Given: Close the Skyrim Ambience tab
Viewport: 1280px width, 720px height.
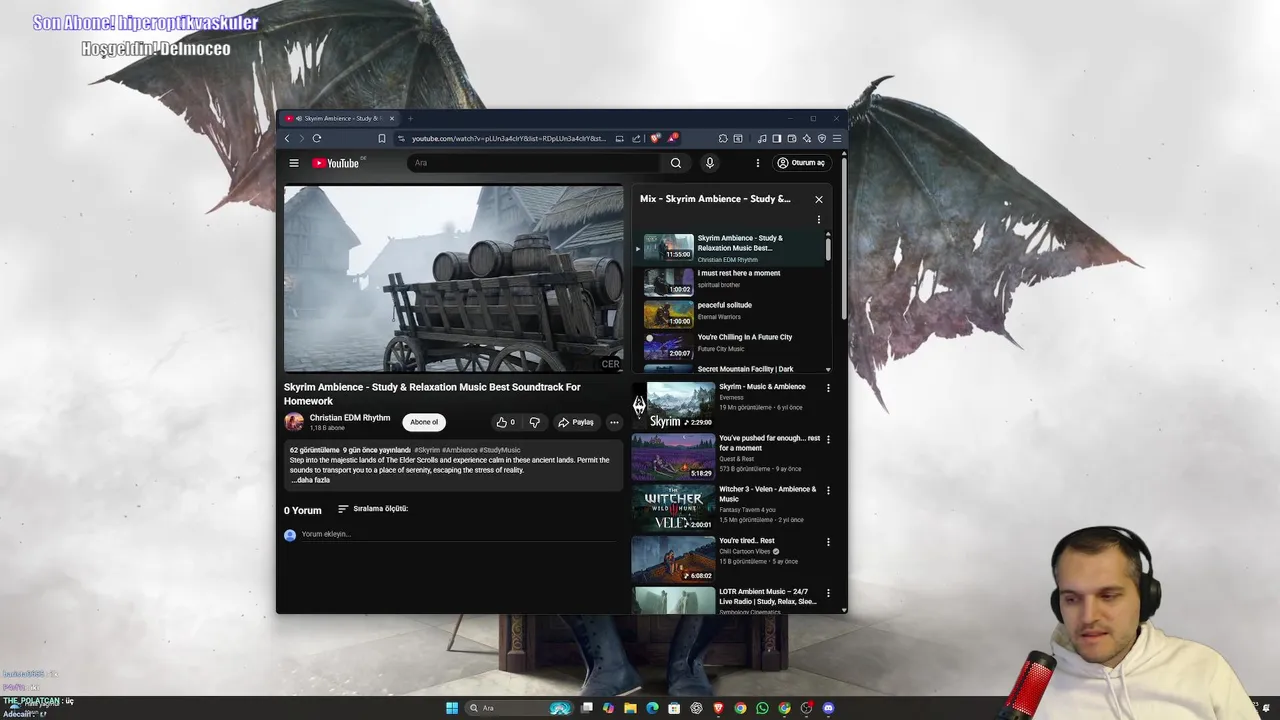Looking at the screenshot, I should tap(392, 118).
